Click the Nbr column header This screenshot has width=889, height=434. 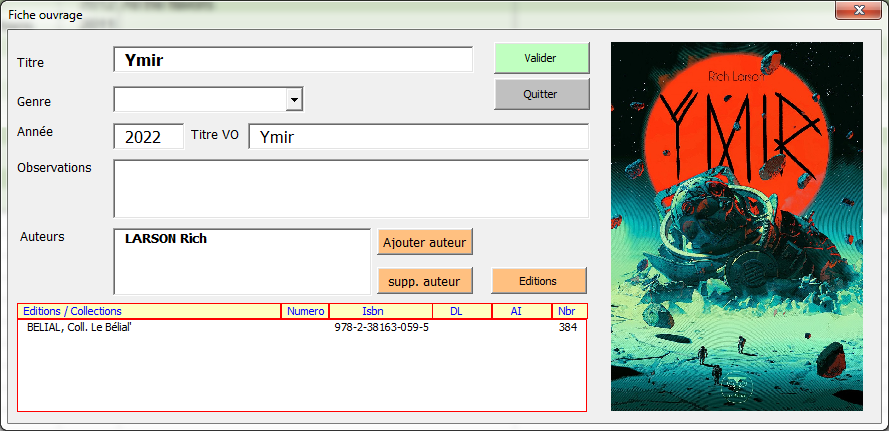pos(569,311)
